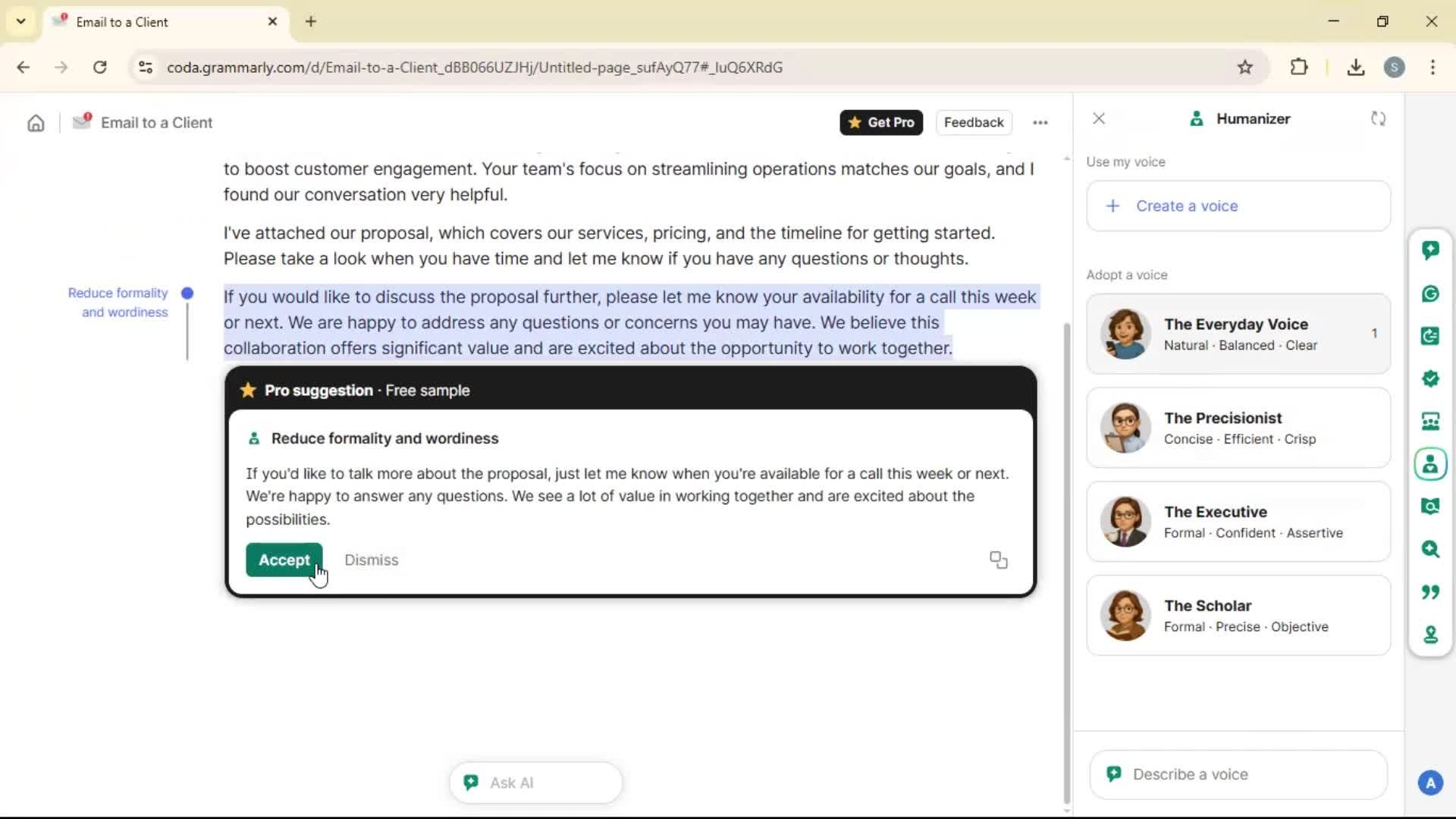Image resolution: width=1456 pixels, height=819 pixels.
Task: Open the quotation marks citation tool
Action: (x=1430, y=591)
